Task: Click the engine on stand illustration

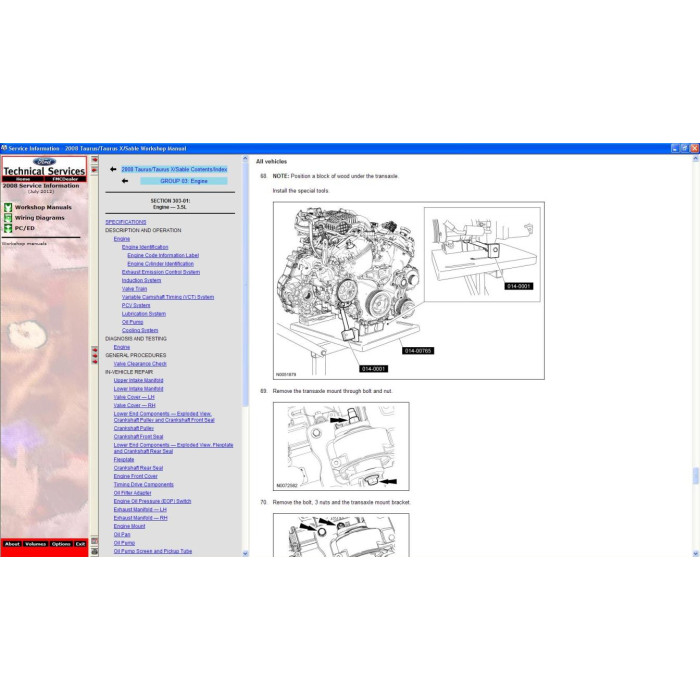Action: click(408, 291)
